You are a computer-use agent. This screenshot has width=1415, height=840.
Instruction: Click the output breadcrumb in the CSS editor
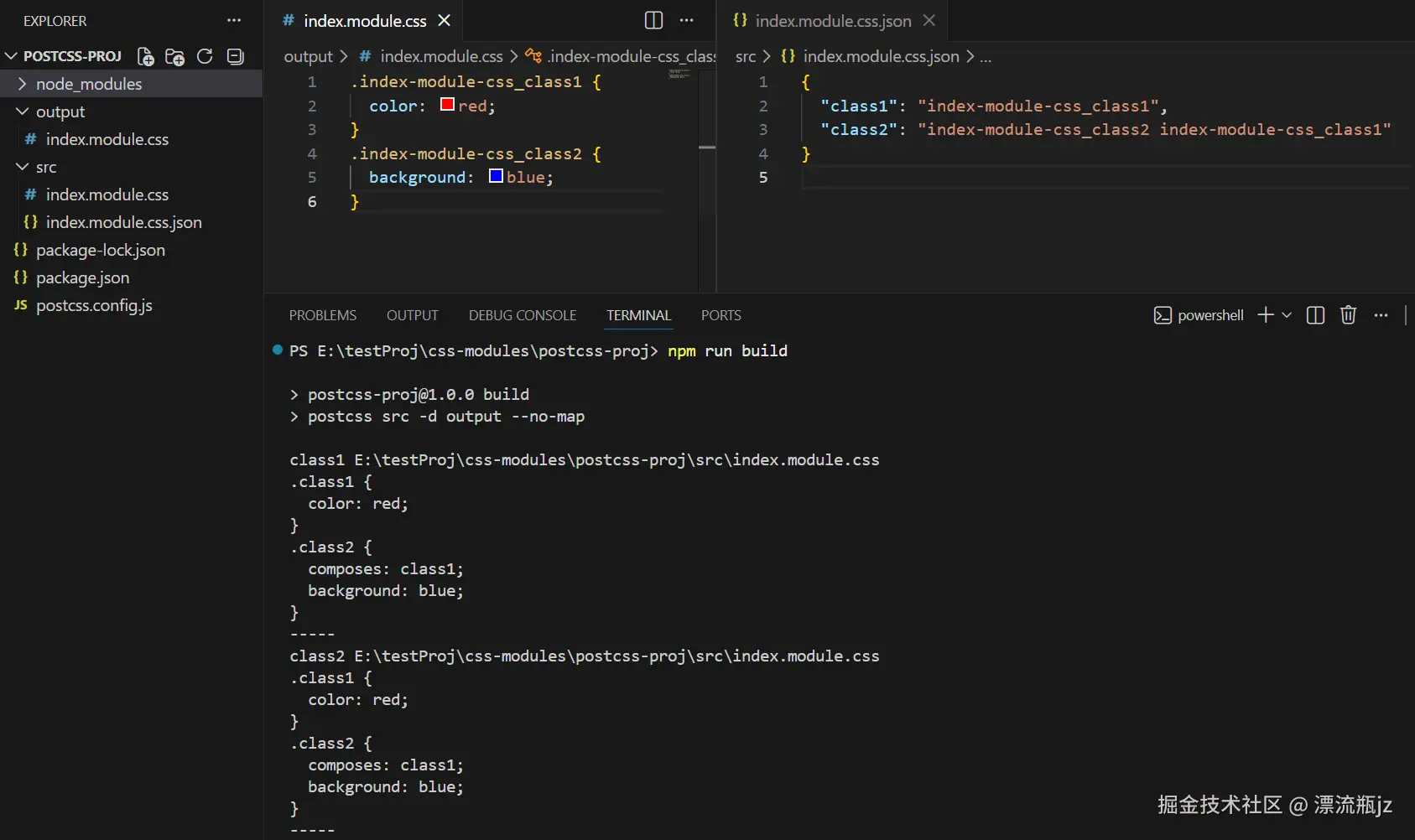pyautogui.click(x=310, y=56)
